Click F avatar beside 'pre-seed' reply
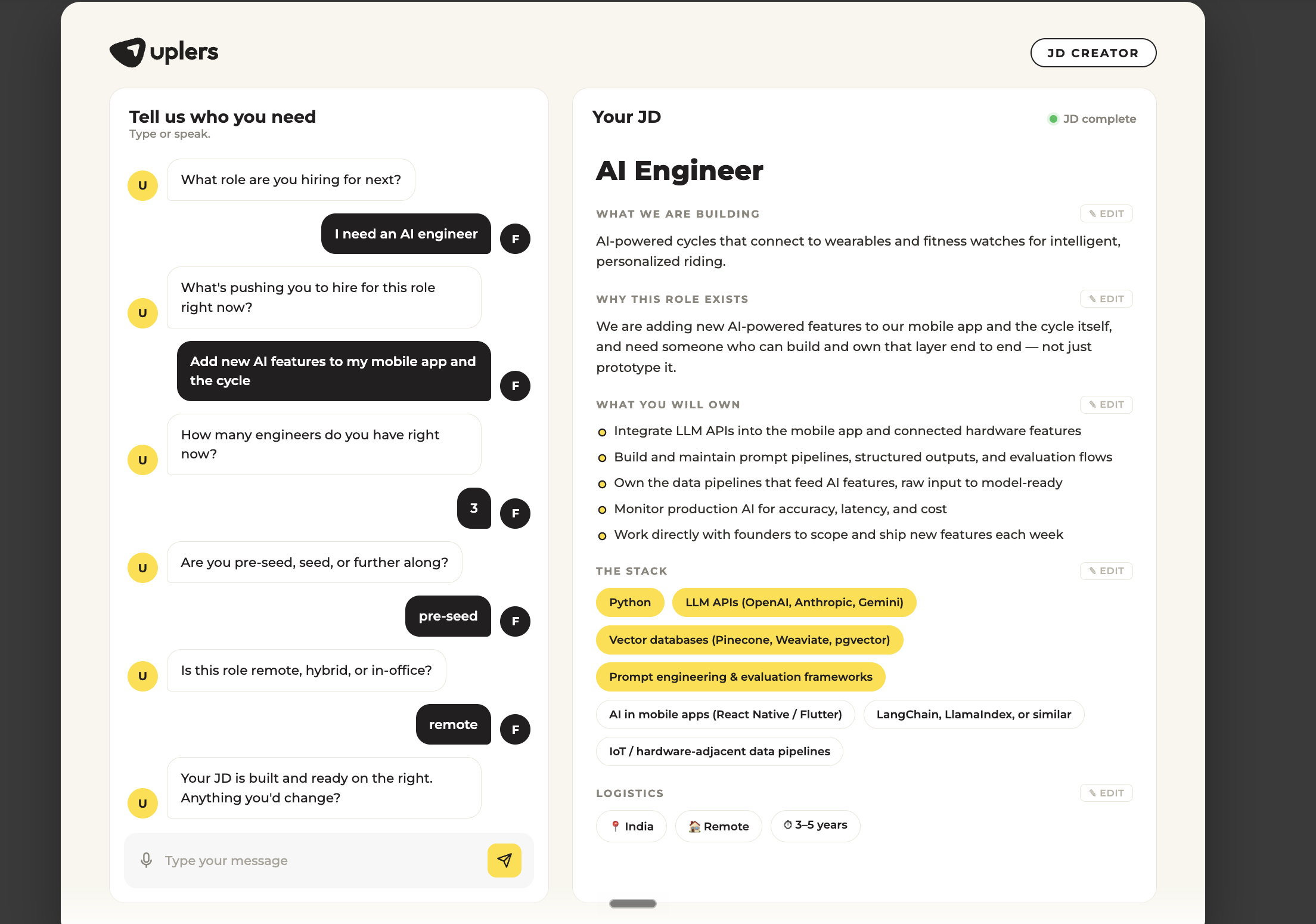This screenshot has width=1316, height=924. pos(515,622)
